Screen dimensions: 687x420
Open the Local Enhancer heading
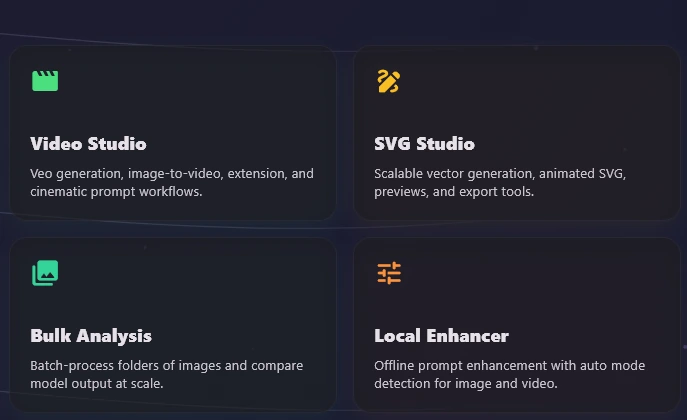click(x=441, y=336)
